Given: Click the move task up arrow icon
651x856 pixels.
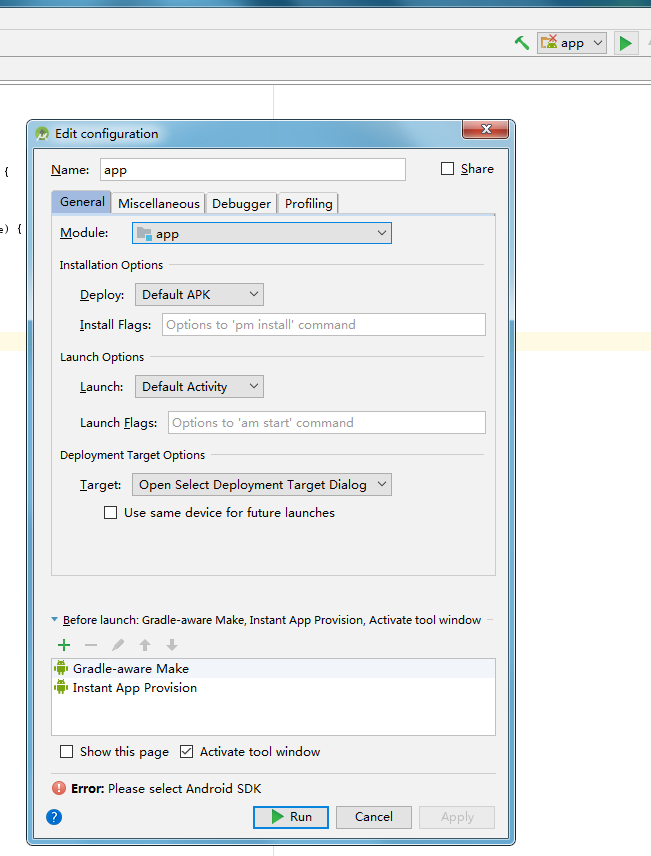Looking at the screenshot, I should point(145,645).
